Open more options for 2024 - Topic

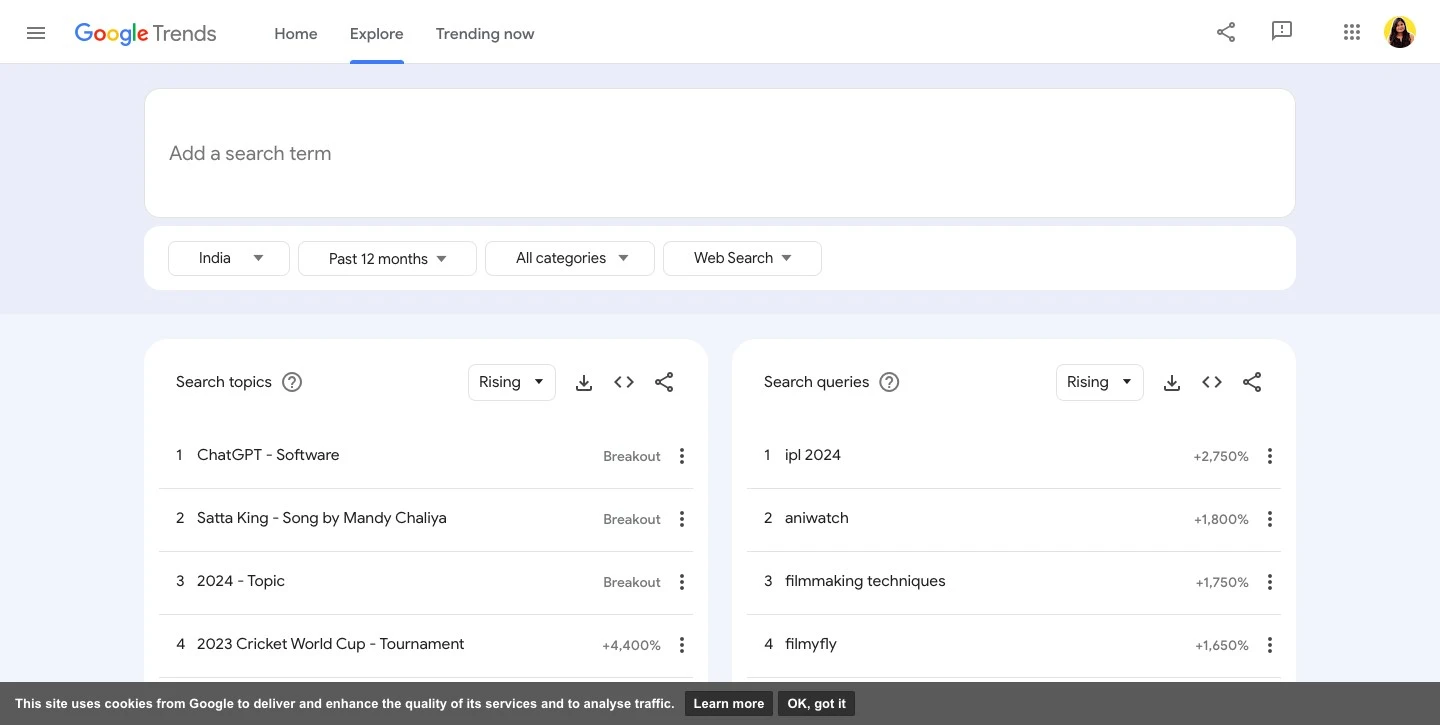682,582
